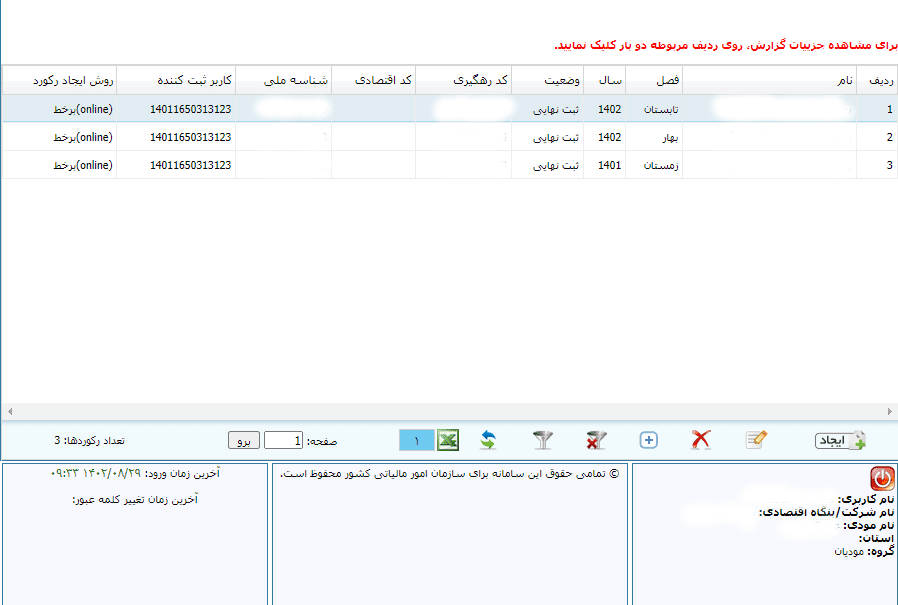The height and width of the screenshot is (605, 898).
Task: Click the ایجاد (Create) button
Action: click(841, 441)
